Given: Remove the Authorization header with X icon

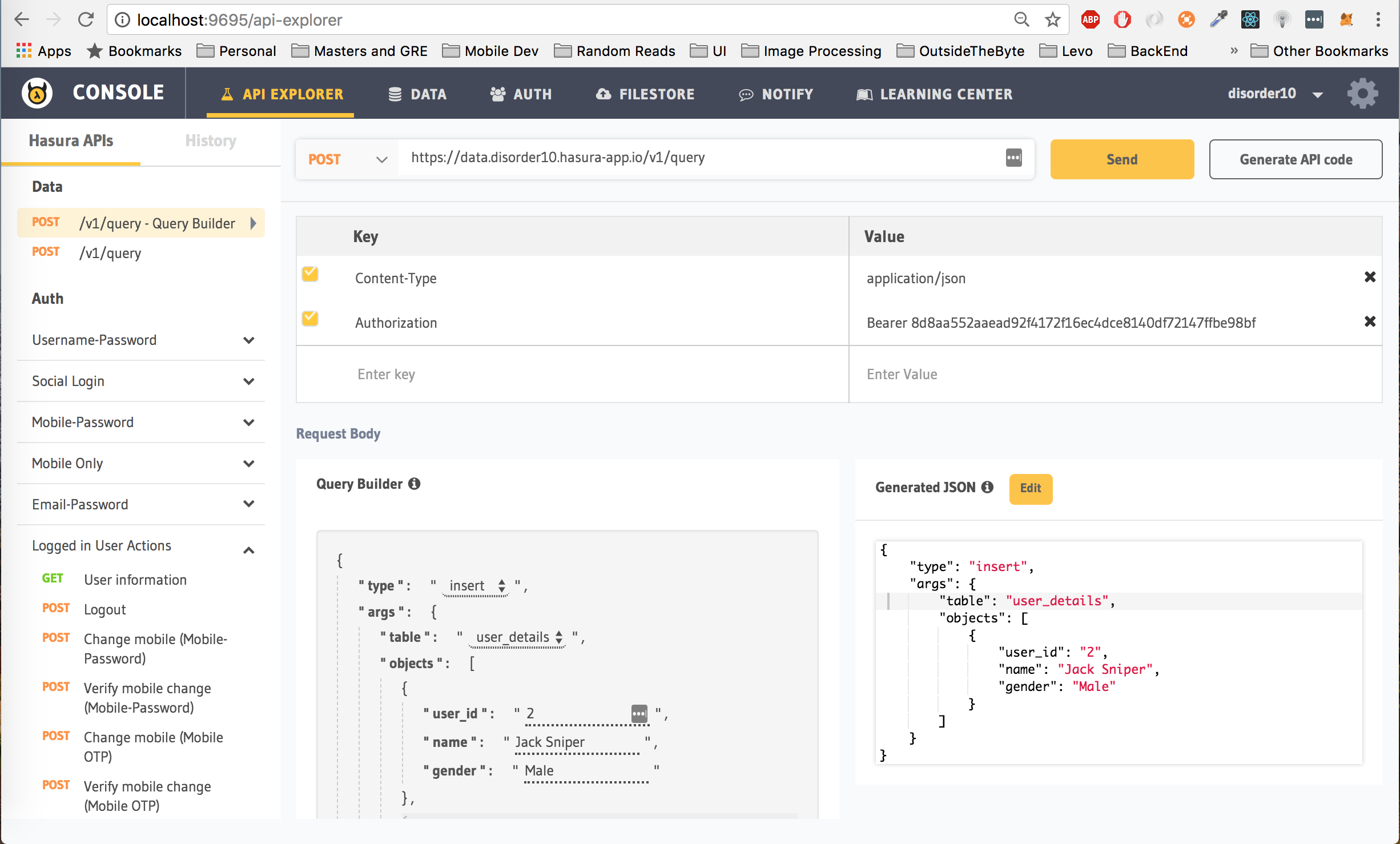Looking at the screenshot, I should 1369,321.
